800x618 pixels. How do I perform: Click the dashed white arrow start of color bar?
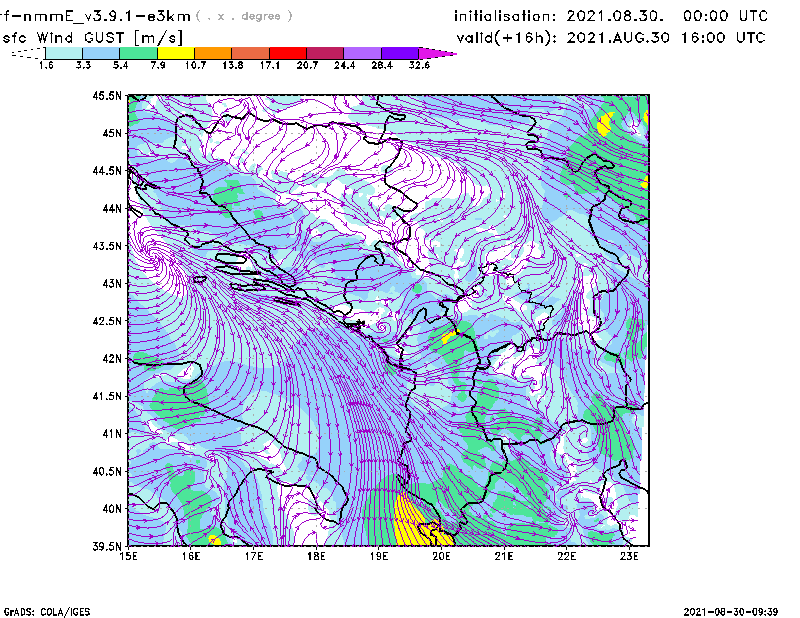pyautogui.click(x=28, y=53)
